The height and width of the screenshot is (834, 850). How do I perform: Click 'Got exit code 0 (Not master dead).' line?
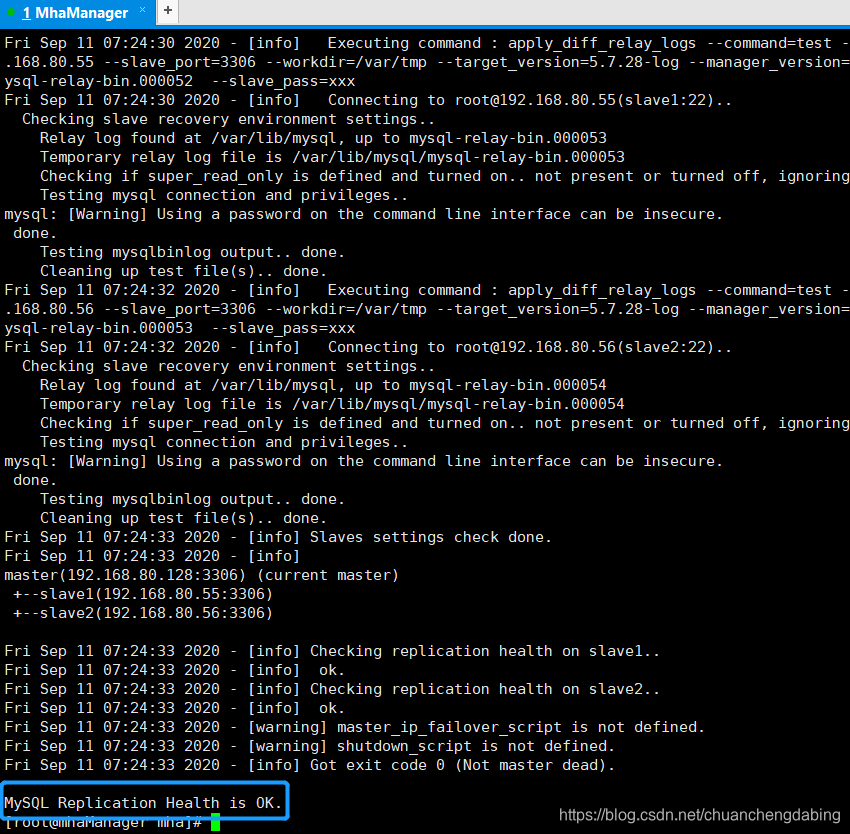coord(310,765)
